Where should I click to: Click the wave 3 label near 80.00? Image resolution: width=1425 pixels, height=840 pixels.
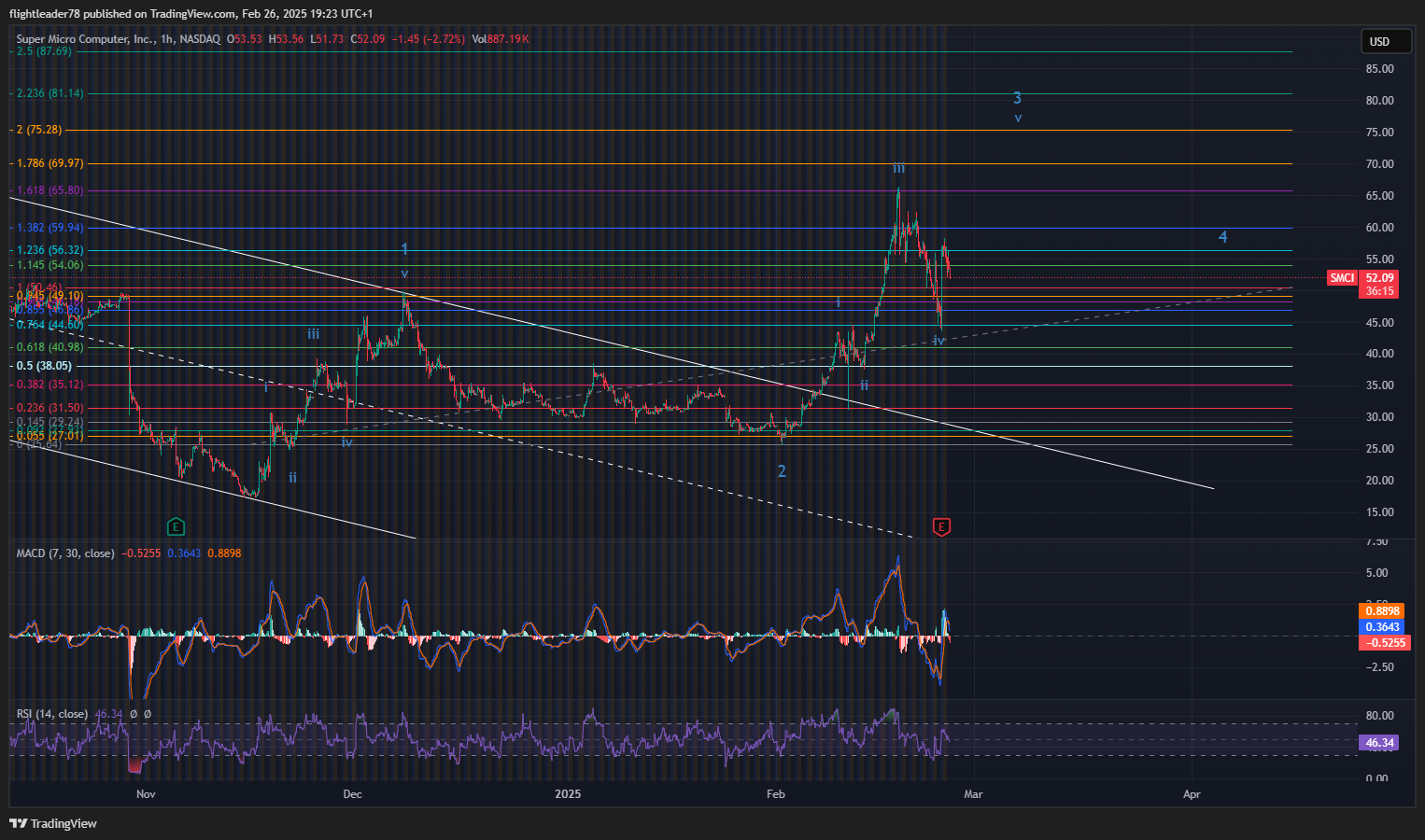pos(1017,98)
